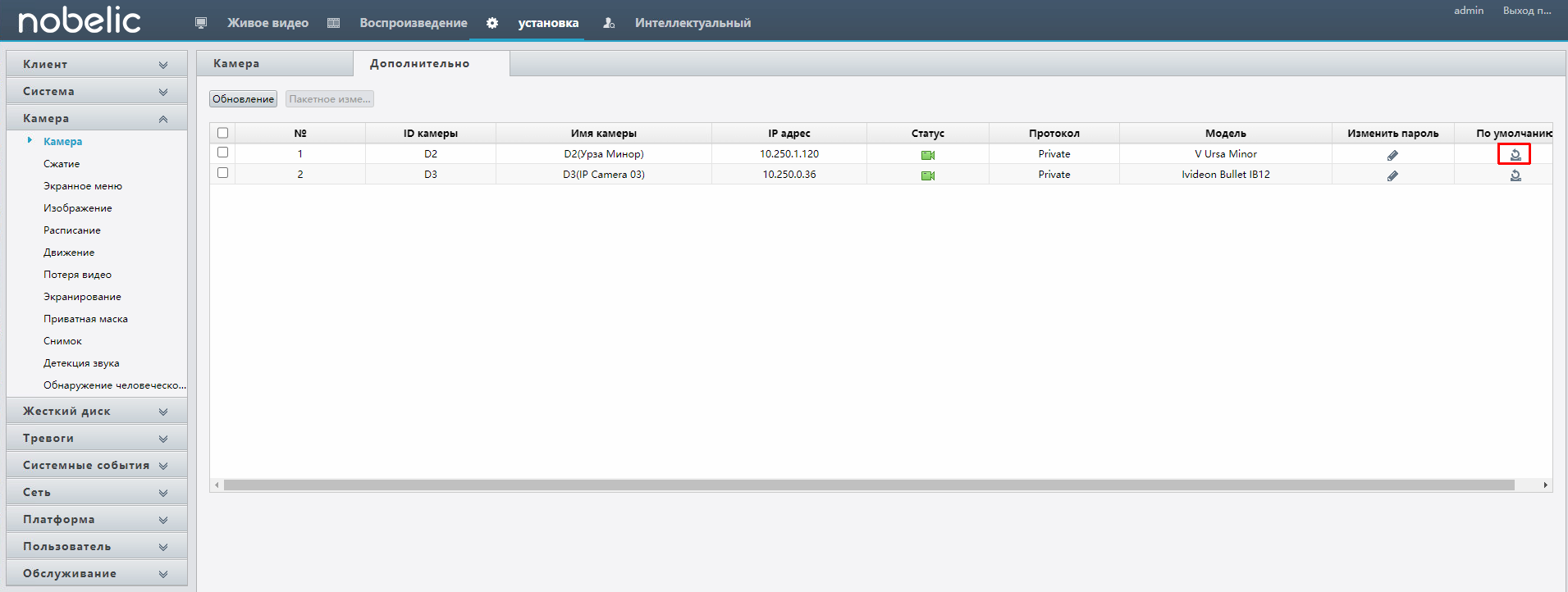Screen dimensions: 1568x592
Task: Expand the Обслуживание section
Action: (97, 573)
